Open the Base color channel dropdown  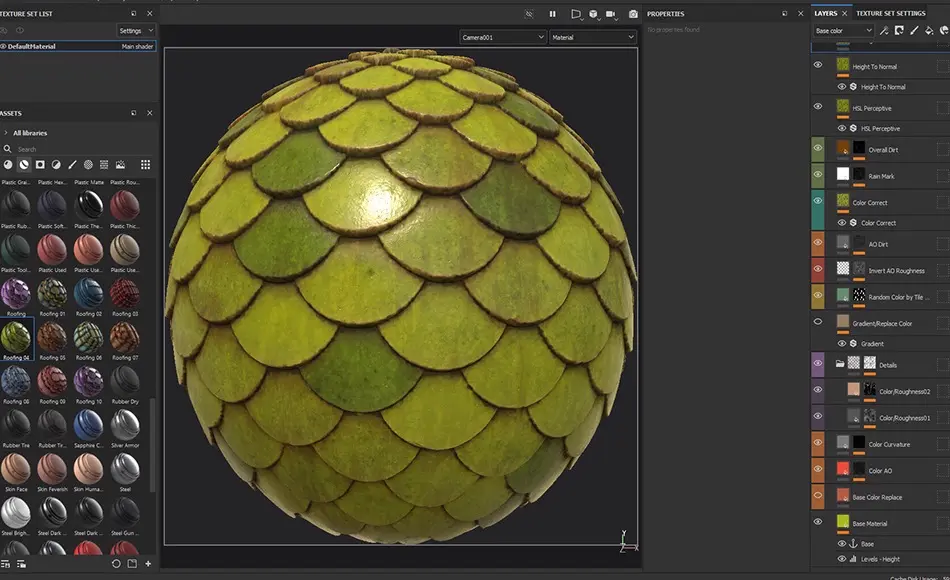pyautogui.click(x=843, y=30)
